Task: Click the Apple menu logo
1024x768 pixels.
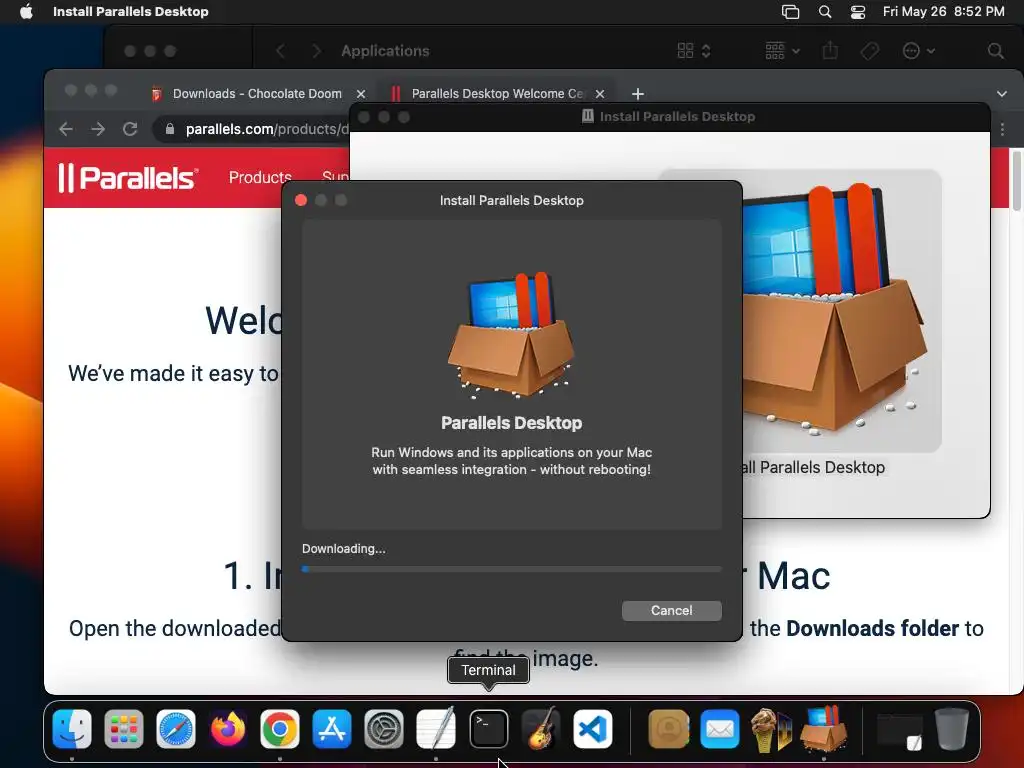Action: [x=26, y=11]
